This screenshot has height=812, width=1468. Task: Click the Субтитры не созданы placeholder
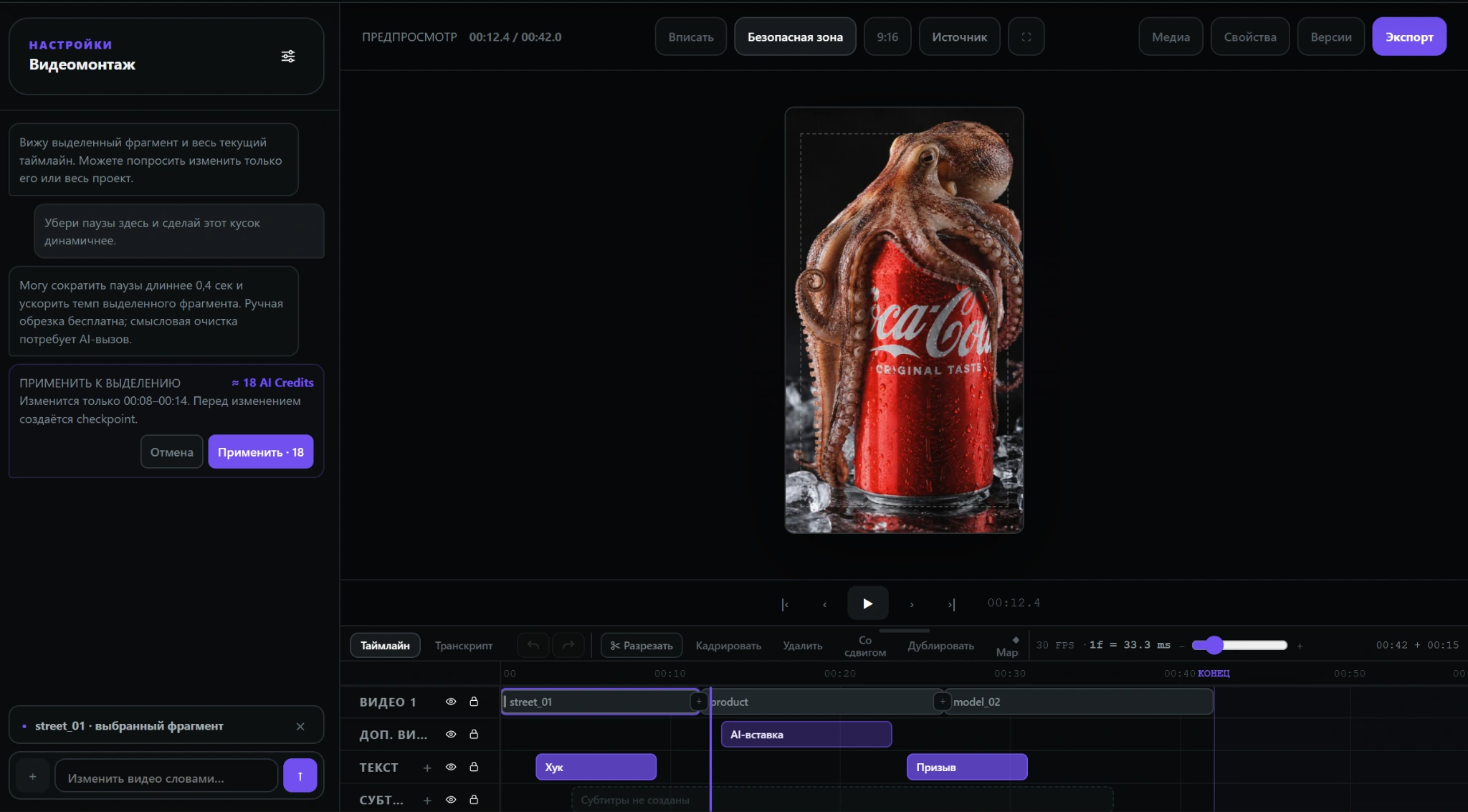point(842,800)
